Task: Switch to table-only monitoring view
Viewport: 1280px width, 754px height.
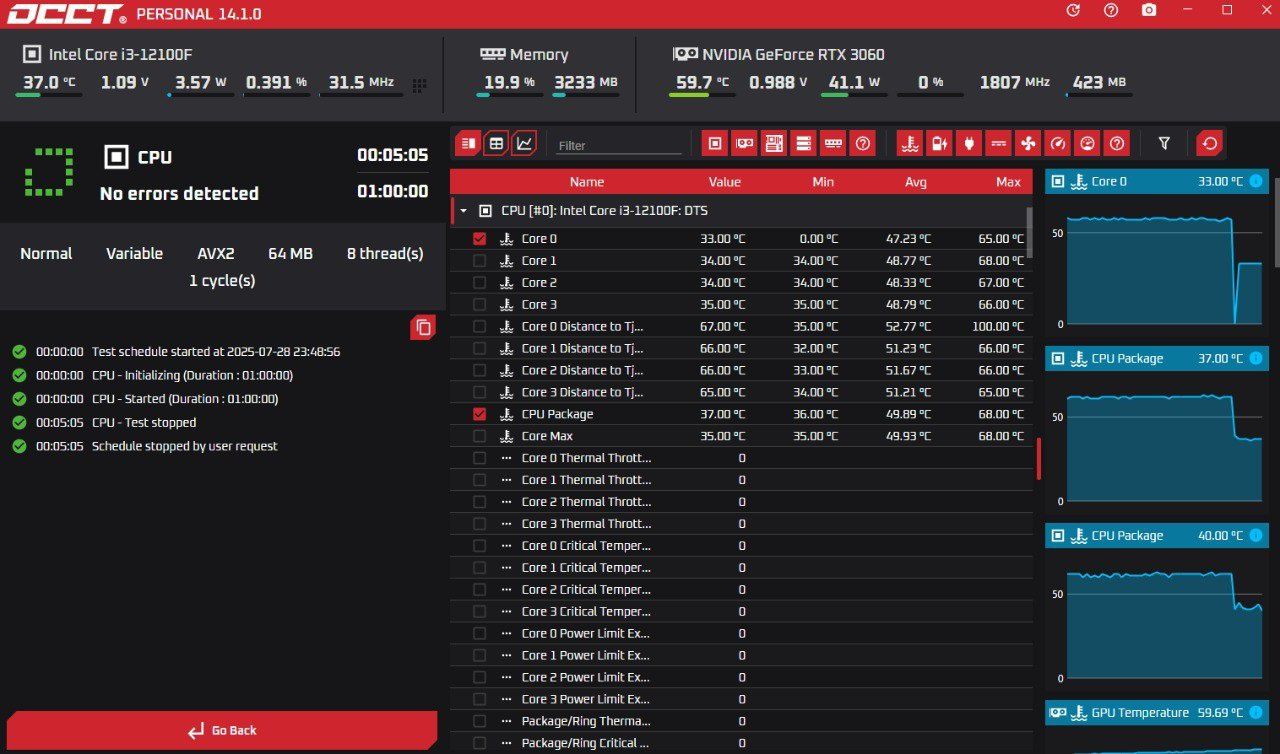Action: pyautogui.click(x=496, y=144)
